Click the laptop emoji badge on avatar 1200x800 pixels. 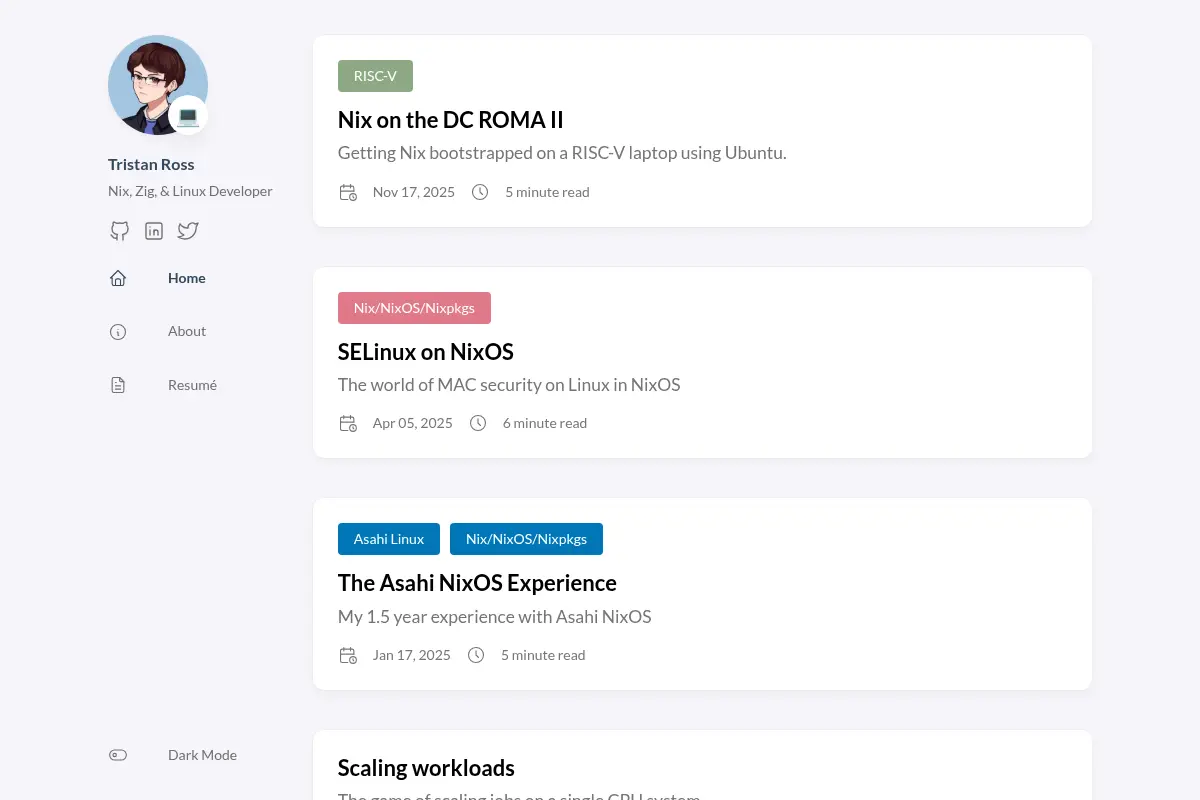[188, 116]
